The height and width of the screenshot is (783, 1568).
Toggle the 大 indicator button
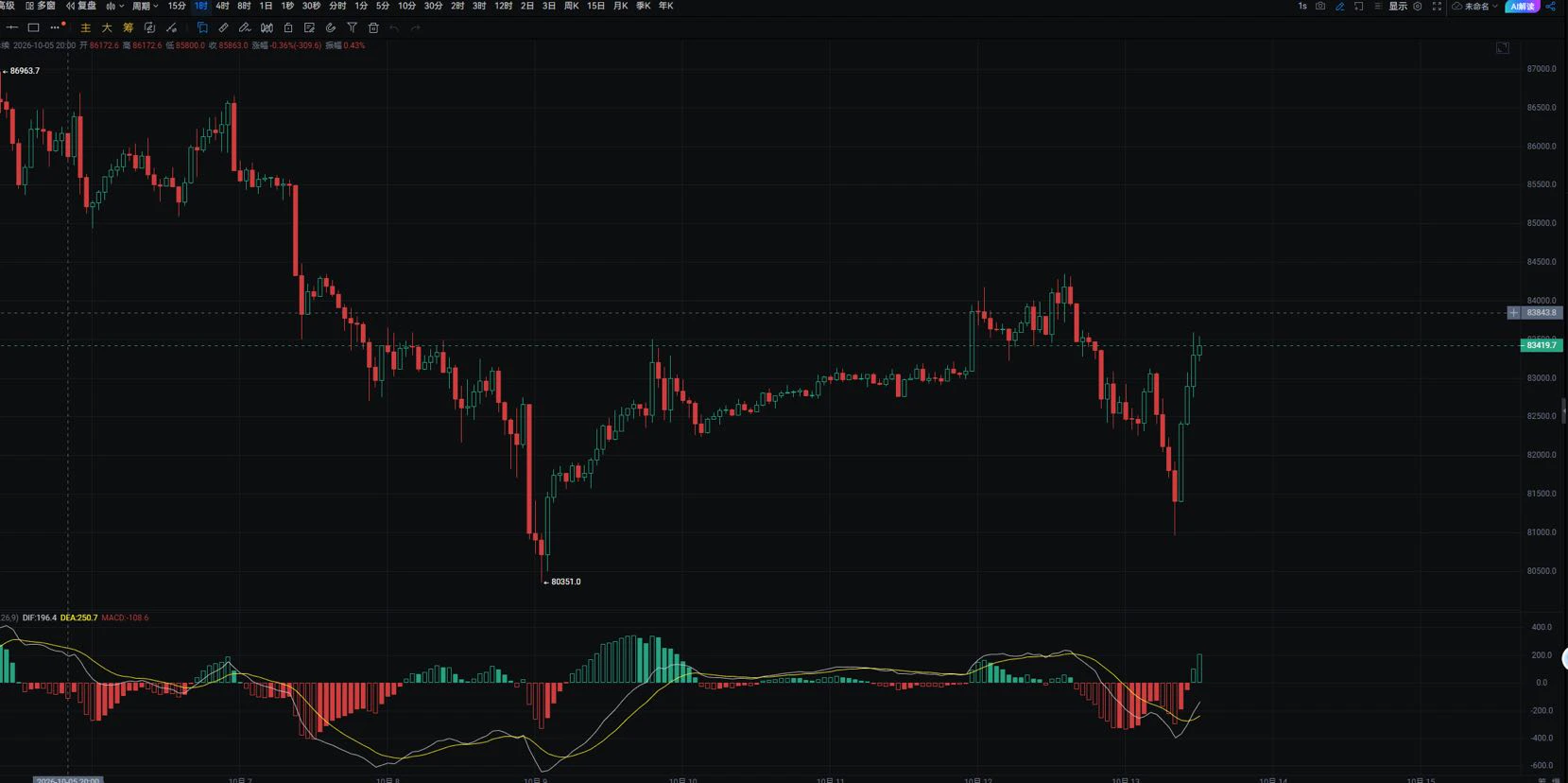[107, 27]
